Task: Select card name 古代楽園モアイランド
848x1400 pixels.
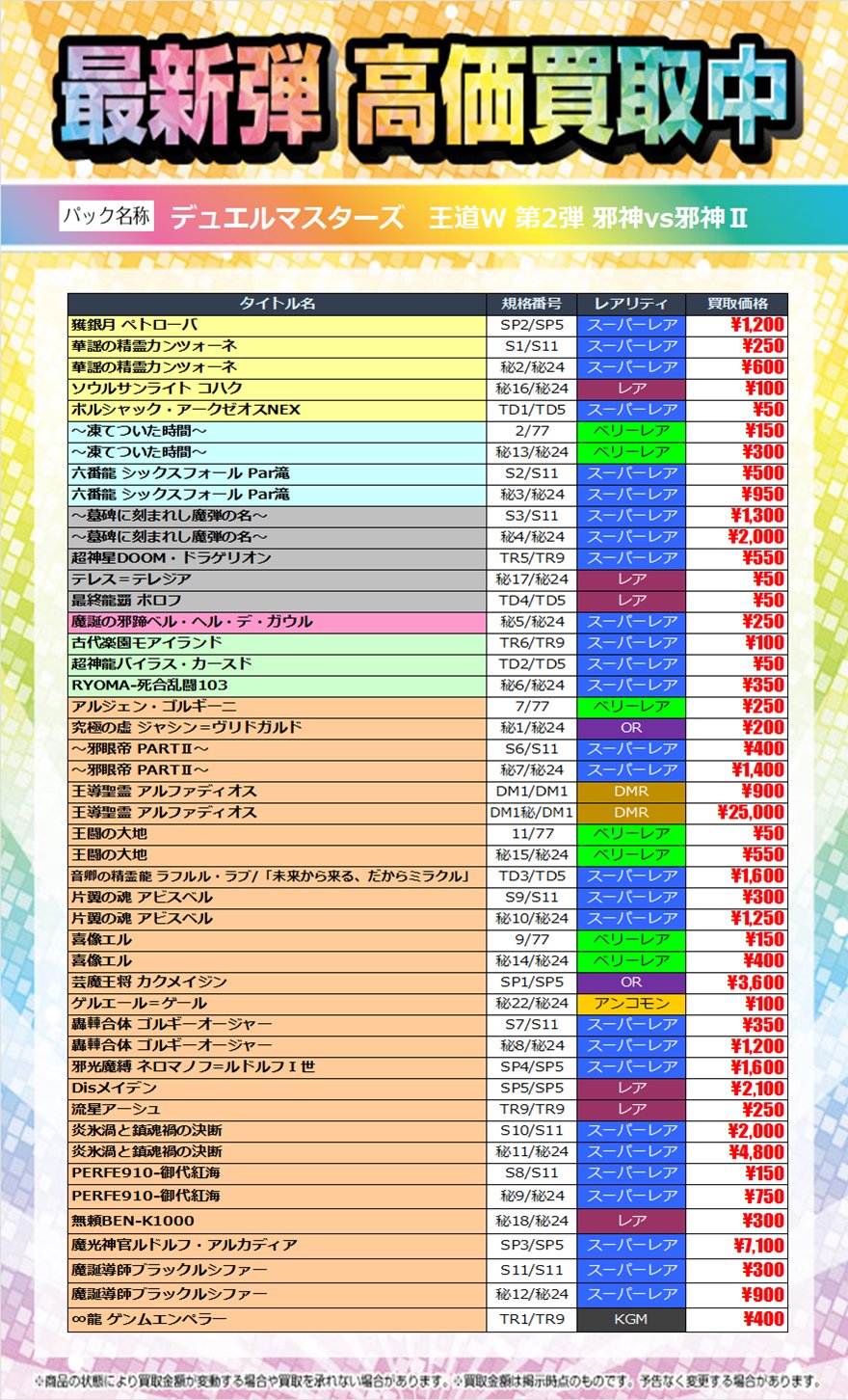Action: tap(146, 643)
